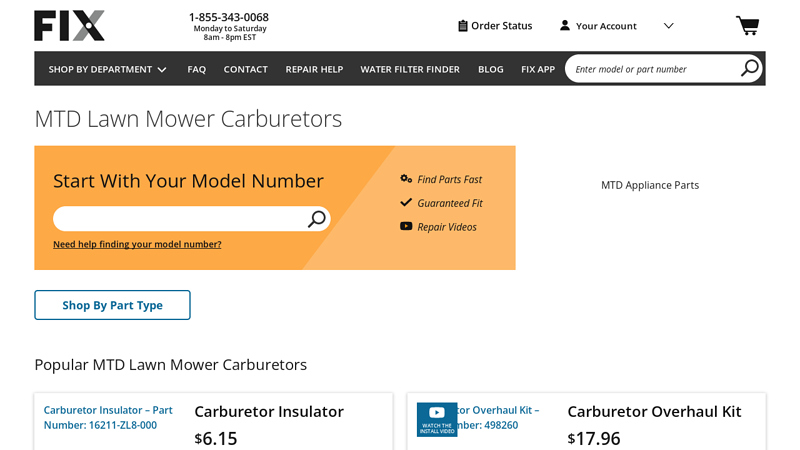The width and height of the screenshot is (800, 450).
Task: Click the Your Account link
Action: 606,26
